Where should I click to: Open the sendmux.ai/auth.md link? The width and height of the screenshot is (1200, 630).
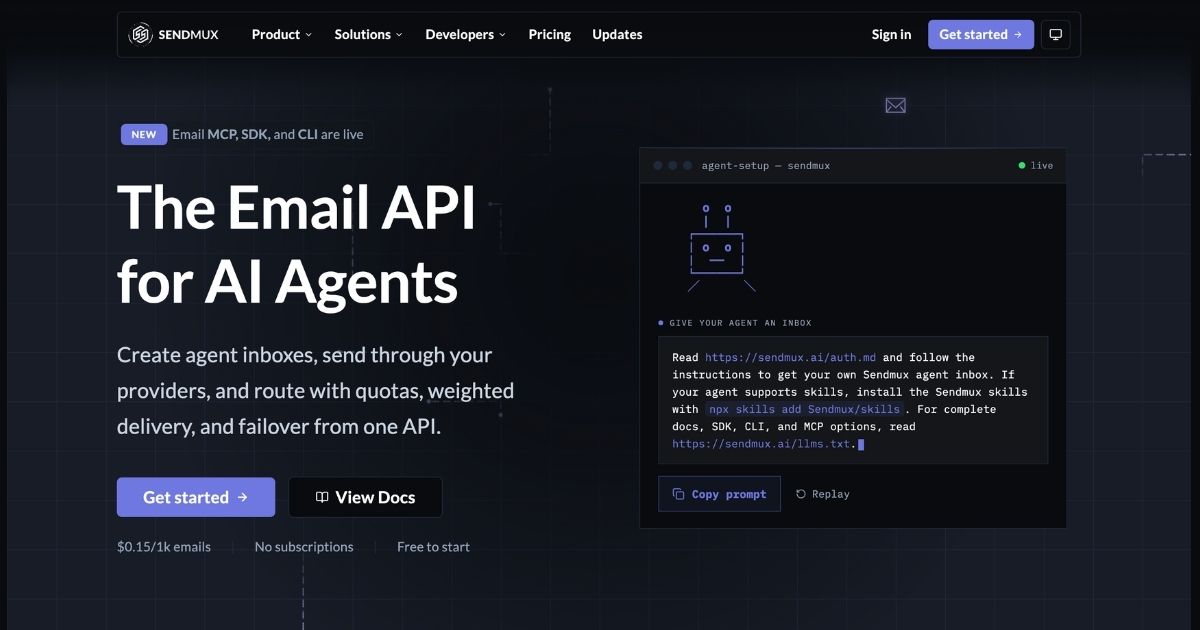pos(790,357)
